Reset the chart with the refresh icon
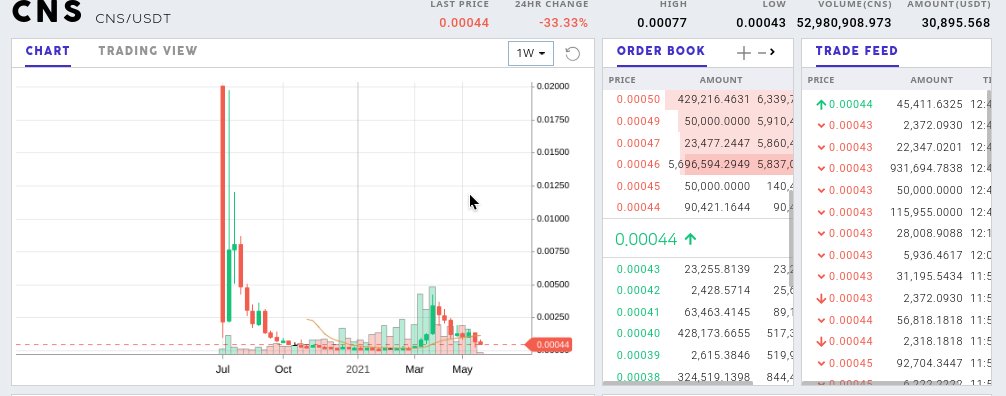 point(572,54)
